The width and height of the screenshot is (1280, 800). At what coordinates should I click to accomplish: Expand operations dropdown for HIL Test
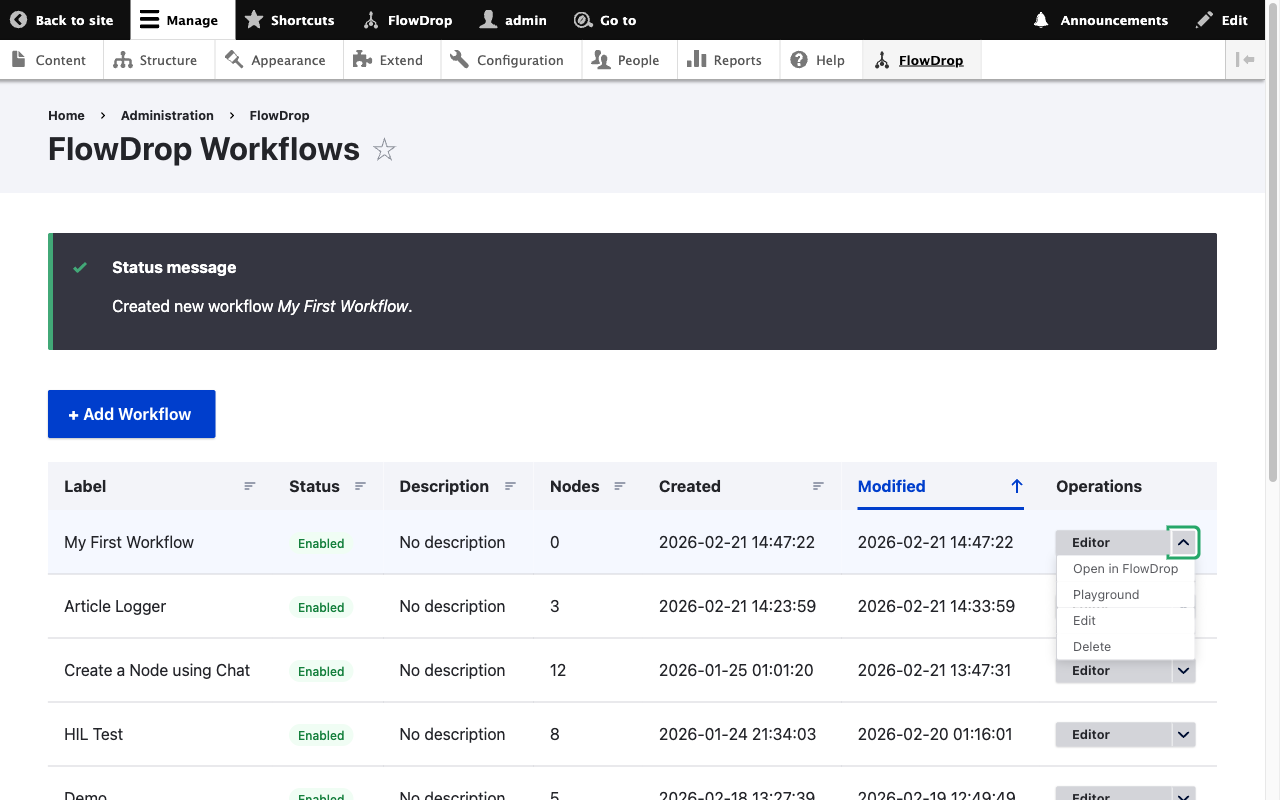(1183, 735)
